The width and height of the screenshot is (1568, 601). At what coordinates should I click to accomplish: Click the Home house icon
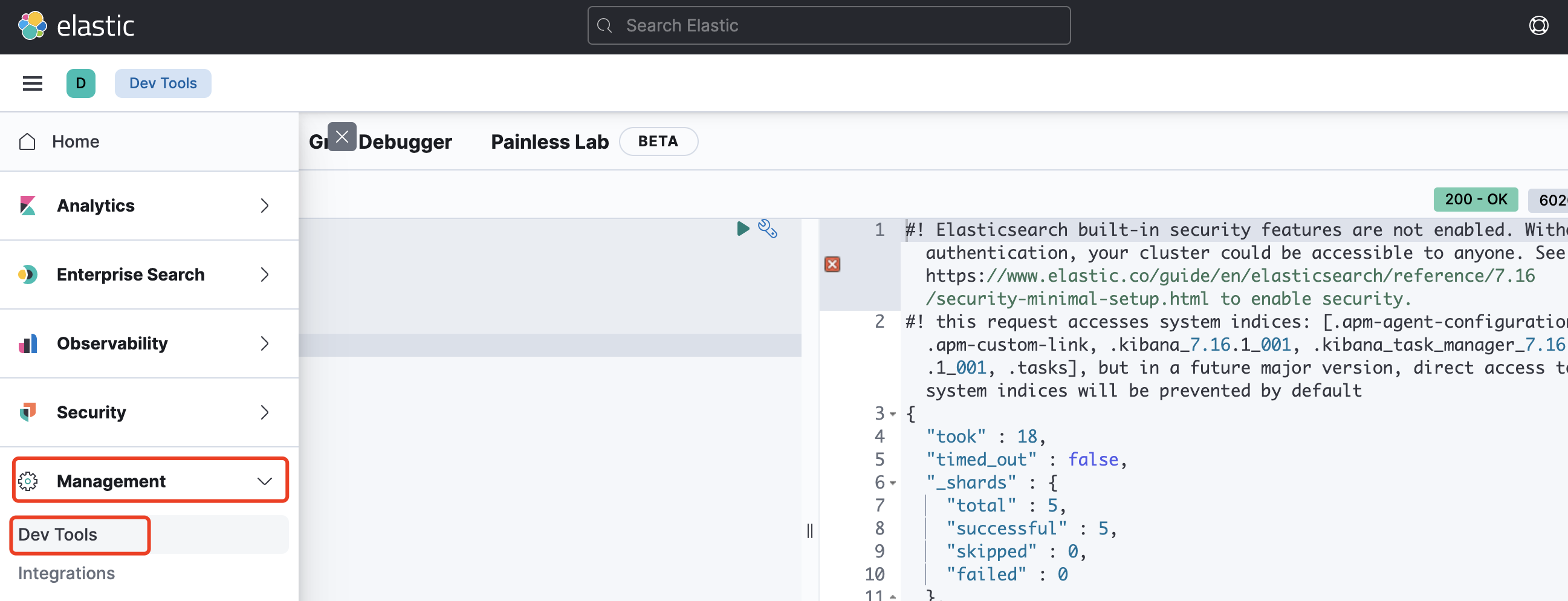click(27, 141)
